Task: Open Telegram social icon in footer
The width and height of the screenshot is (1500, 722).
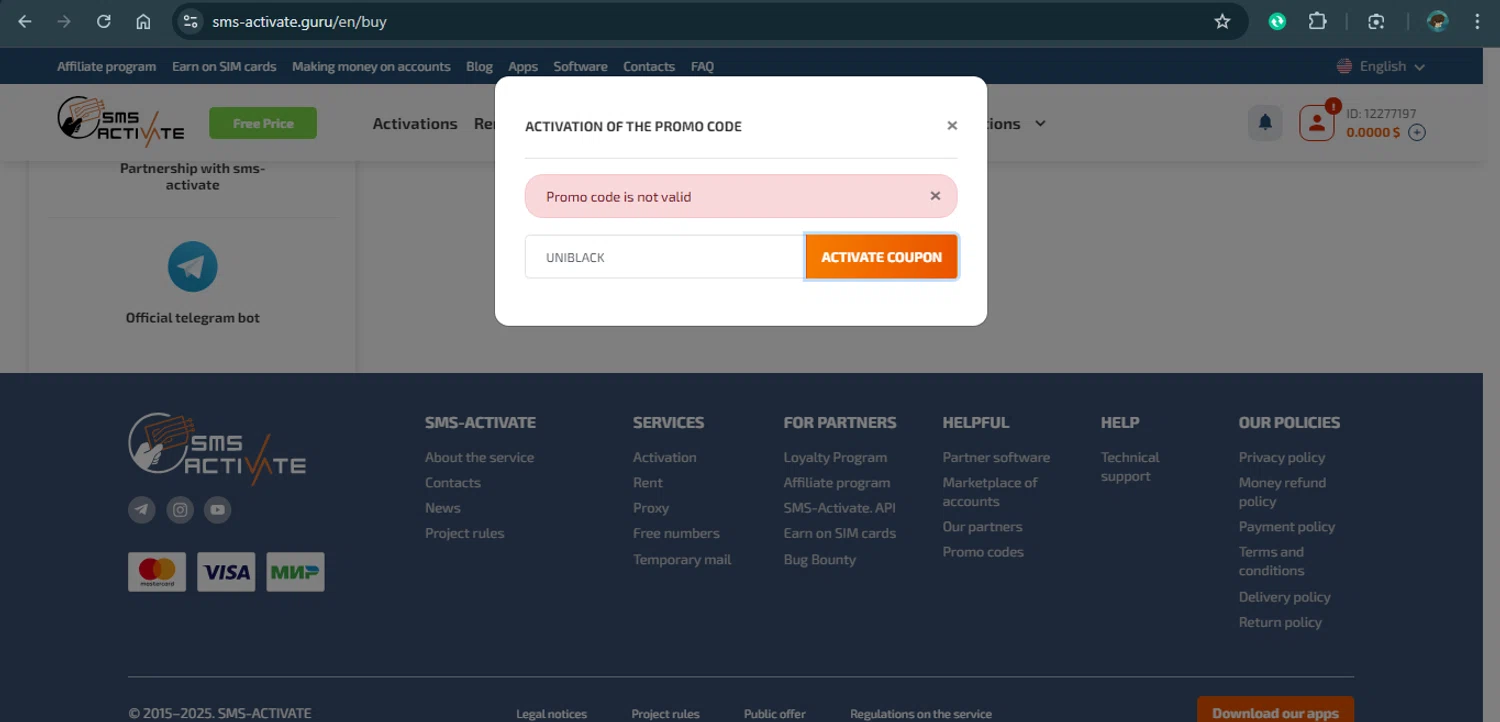Action: [142, 510]
